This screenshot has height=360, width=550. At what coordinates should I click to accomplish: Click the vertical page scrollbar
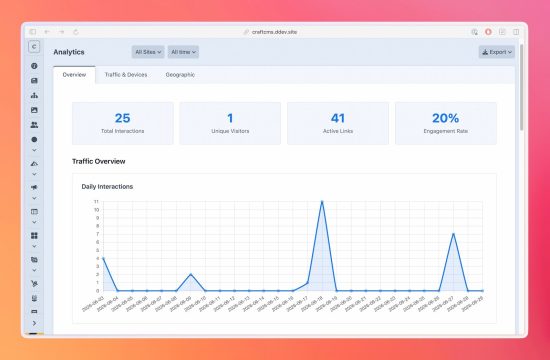click(521, 87)
